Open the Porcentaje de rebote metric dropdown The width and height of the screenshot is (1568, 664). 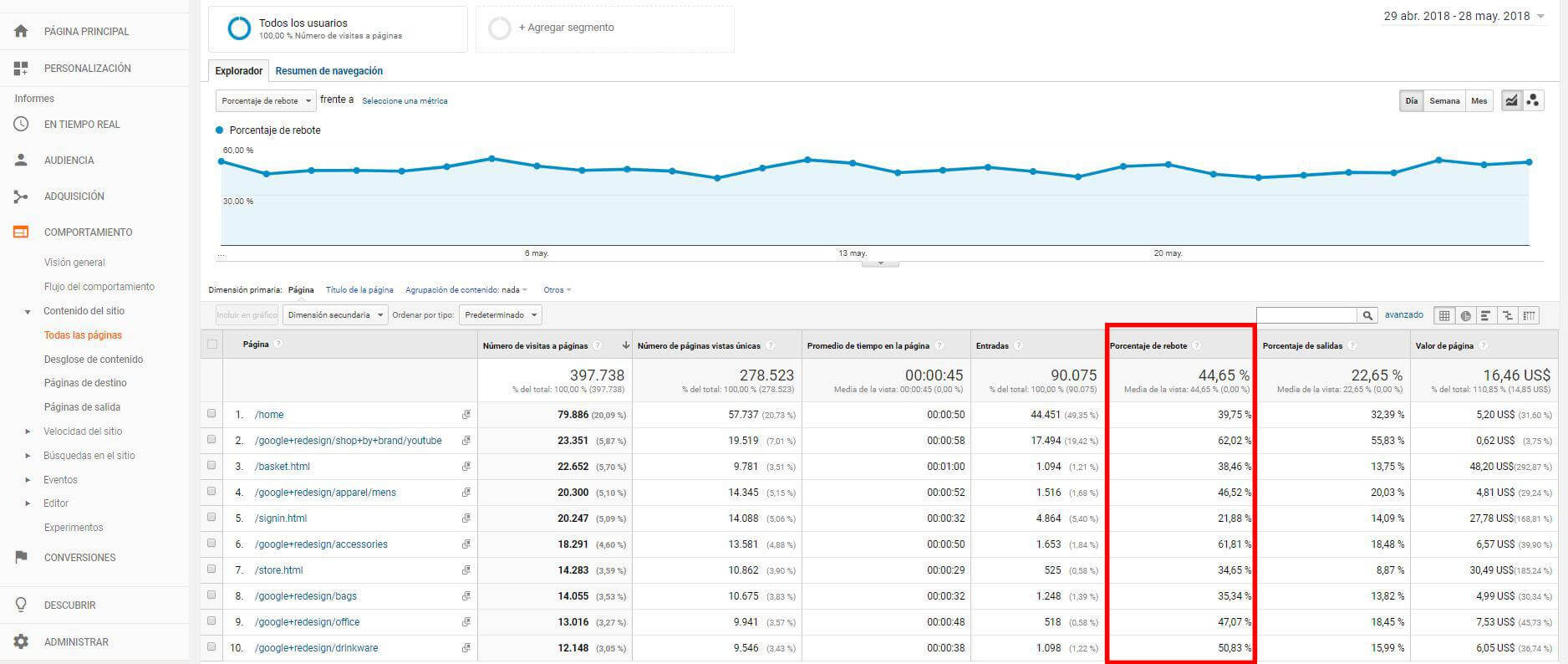click(266, 100)
